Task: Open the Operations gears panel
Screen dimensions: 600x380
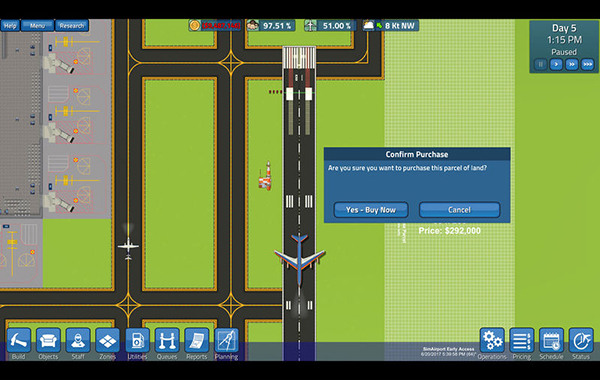Action: point(492,340)
